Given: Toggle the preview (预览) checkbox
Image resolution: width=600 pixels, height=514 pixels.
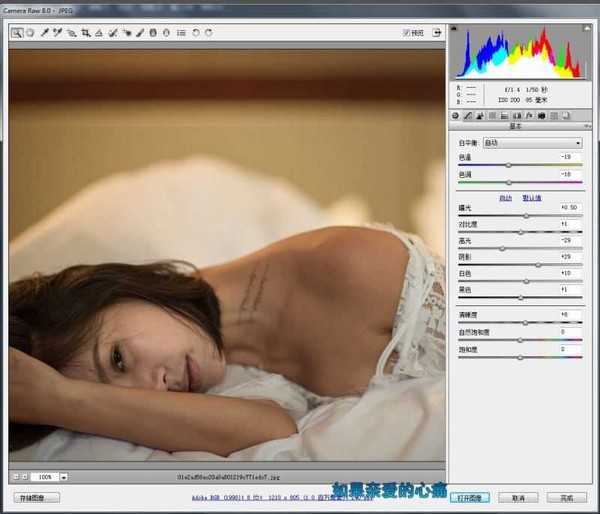Looking at the screenshot, I should [406, 33].
